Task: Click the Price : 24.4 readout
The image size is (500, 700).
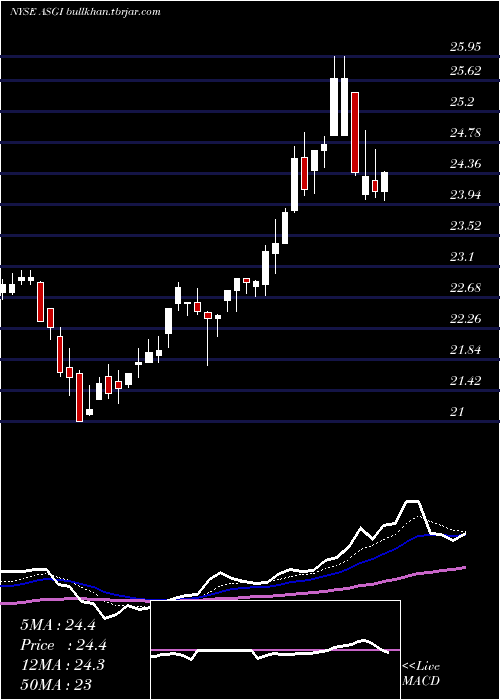Action: pos(63,645)
